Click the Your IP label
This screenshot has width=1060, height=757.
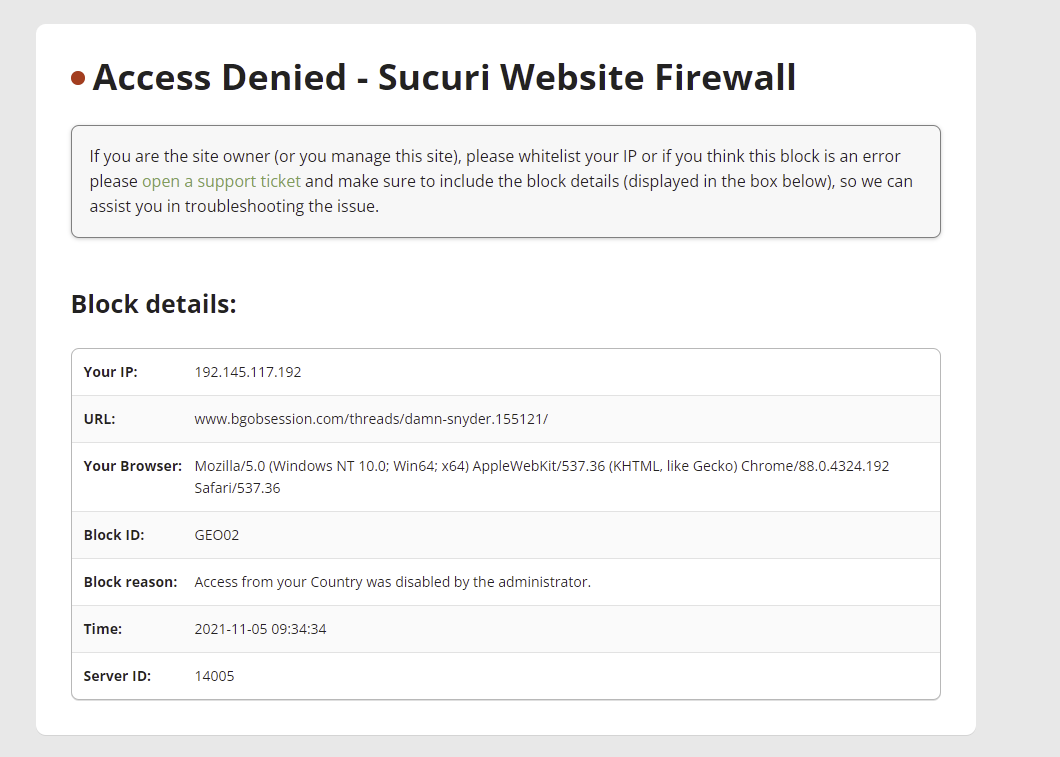point(111,372)
